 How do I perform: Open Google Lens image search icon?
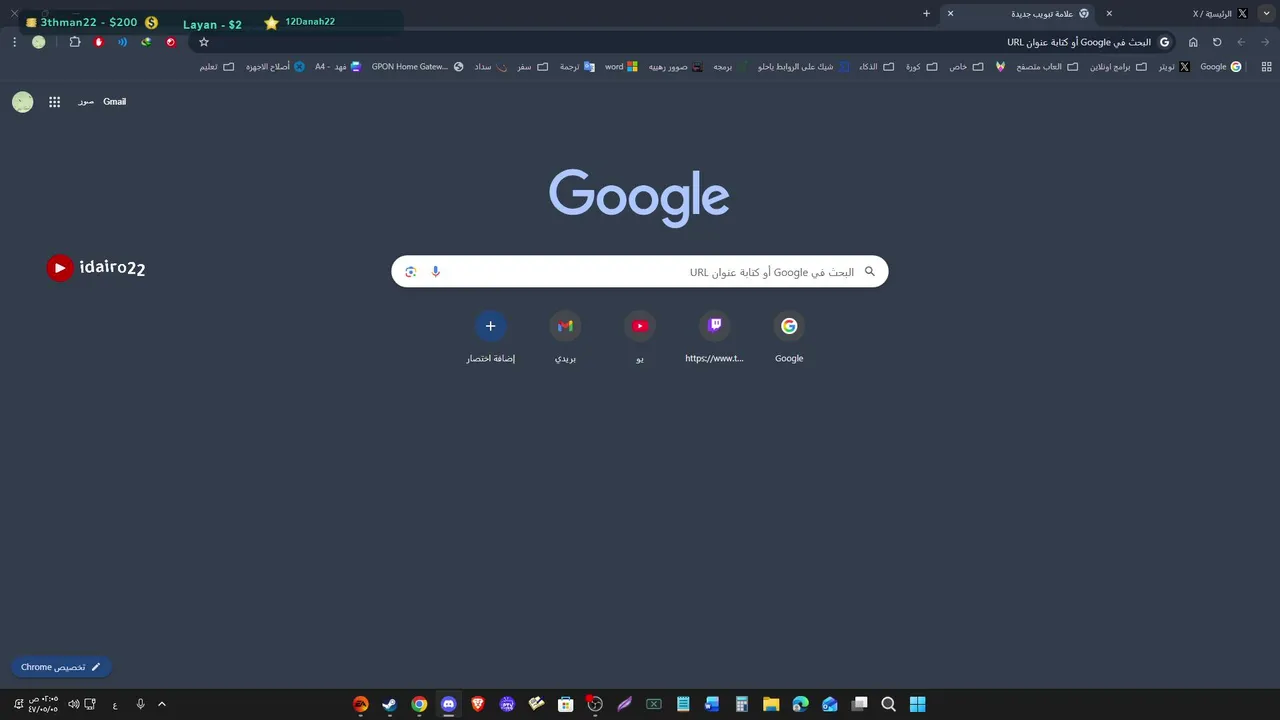tap(410, 272)
